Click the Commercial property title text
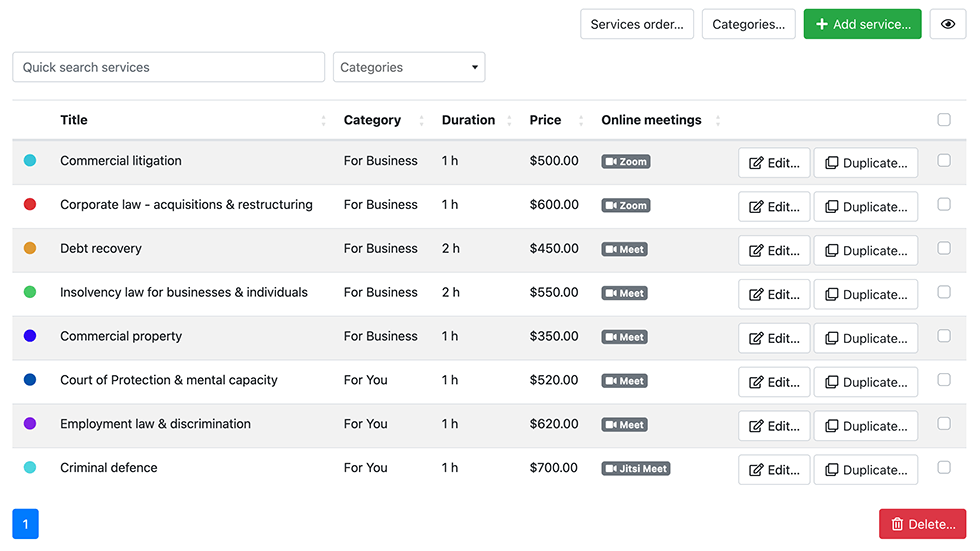The width and height of the screenshot is (980, 551). [121, 336]
